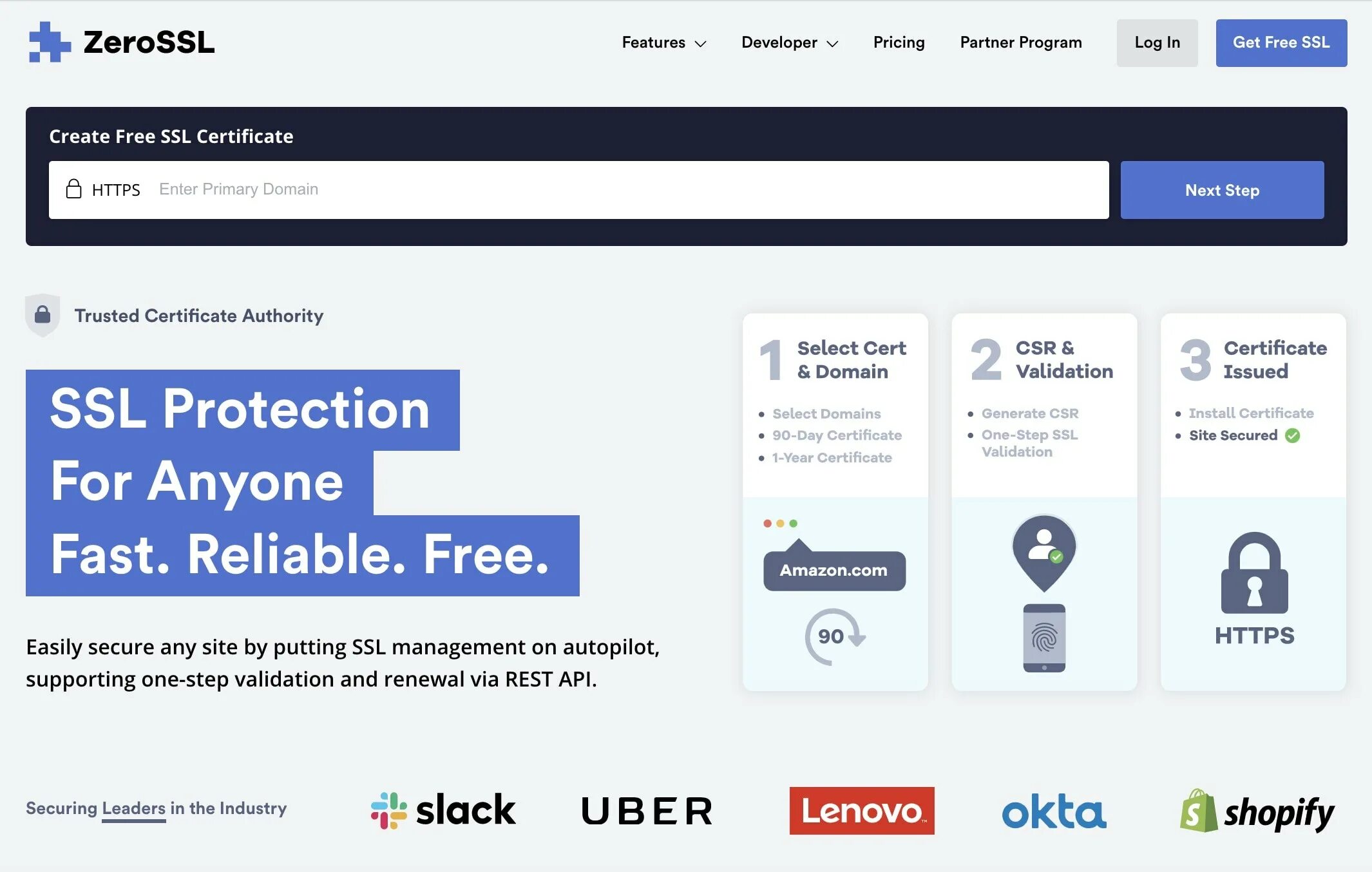This screenshot has width=1372, height=872.
Task: Click the HTTPS lock icon in input
Action: pos(74,189)
